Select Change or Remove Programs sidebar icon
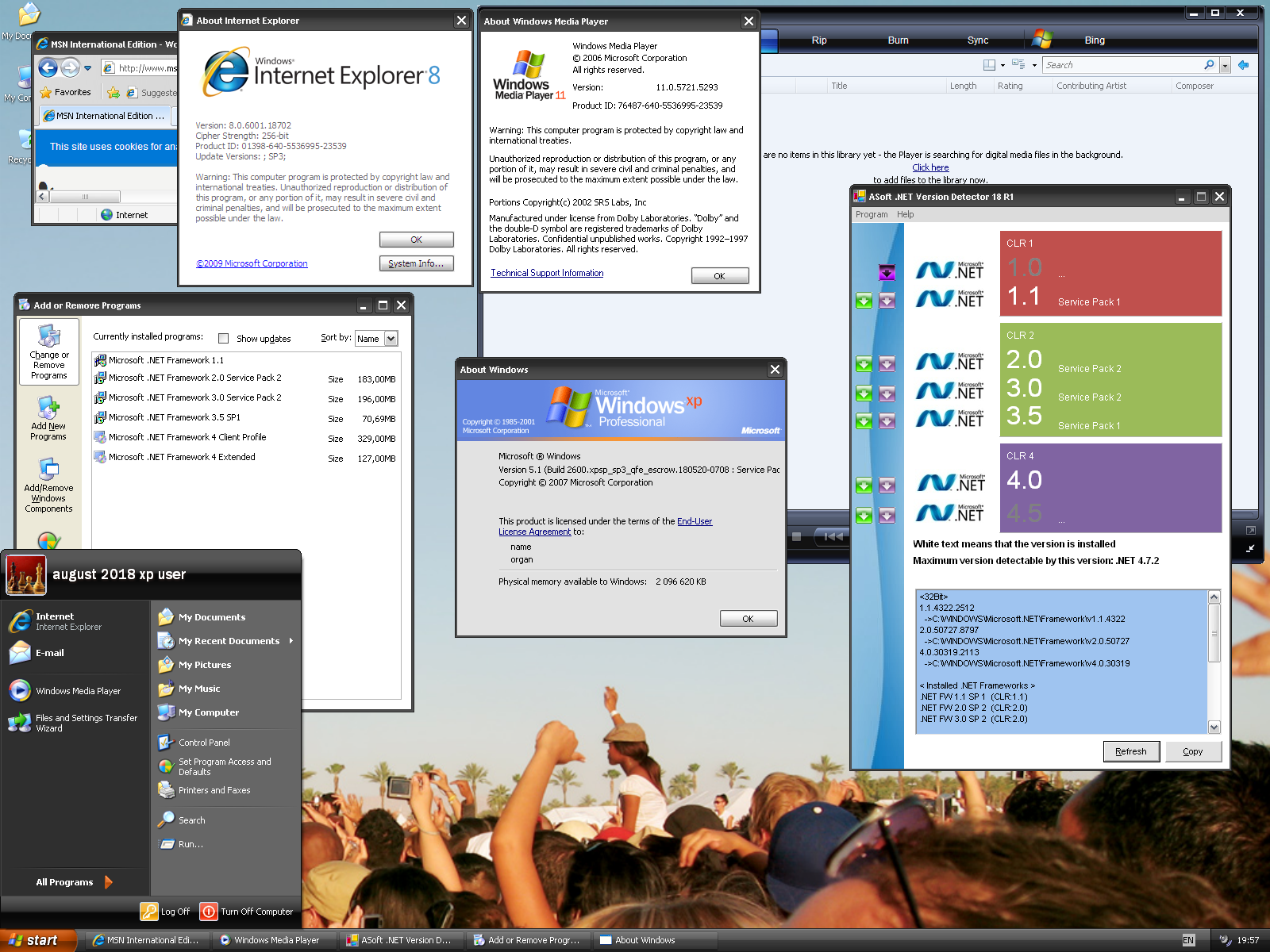 point(49,352)
